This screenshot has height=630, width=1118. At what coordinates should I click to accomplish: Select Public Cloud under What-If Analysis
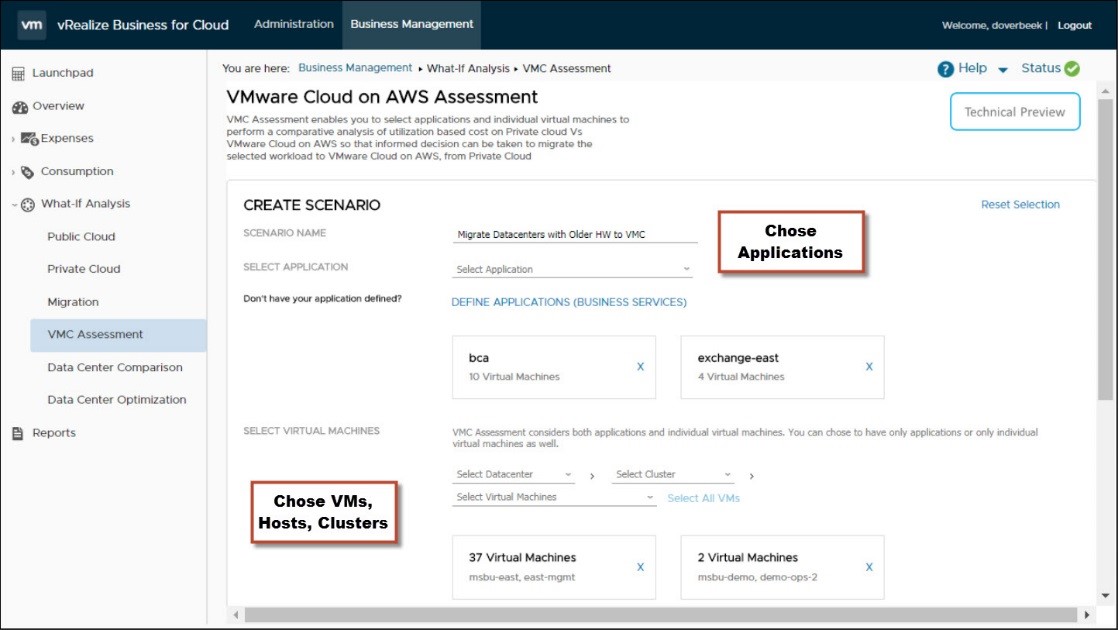point(81,237)
